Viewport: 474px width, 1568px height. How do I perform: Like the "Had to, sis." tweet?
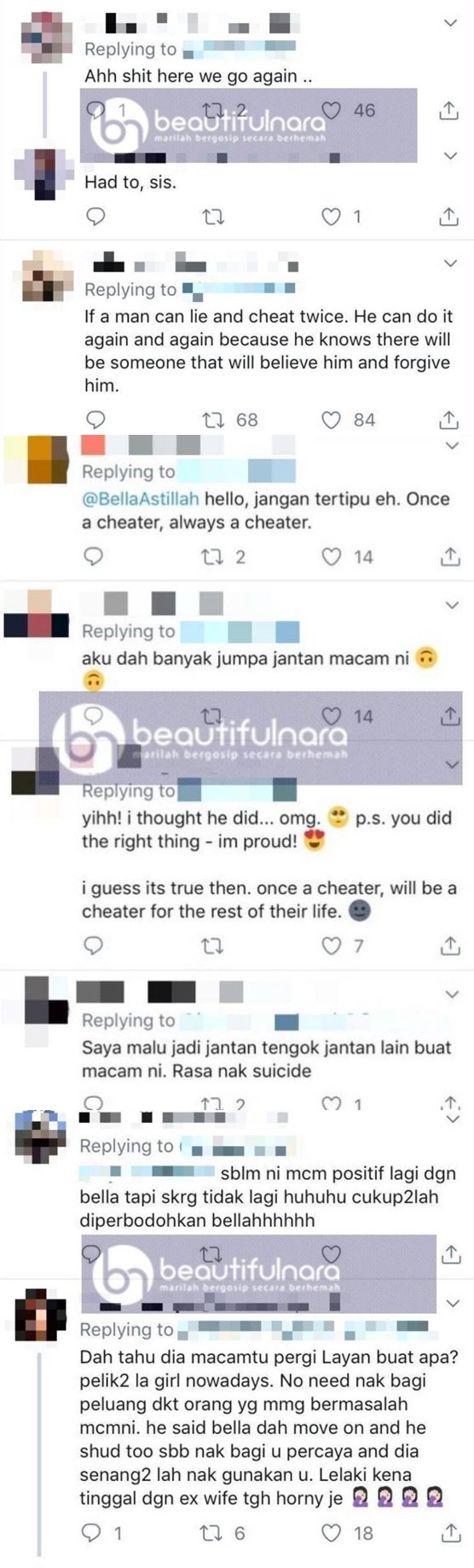pos(331,217)
